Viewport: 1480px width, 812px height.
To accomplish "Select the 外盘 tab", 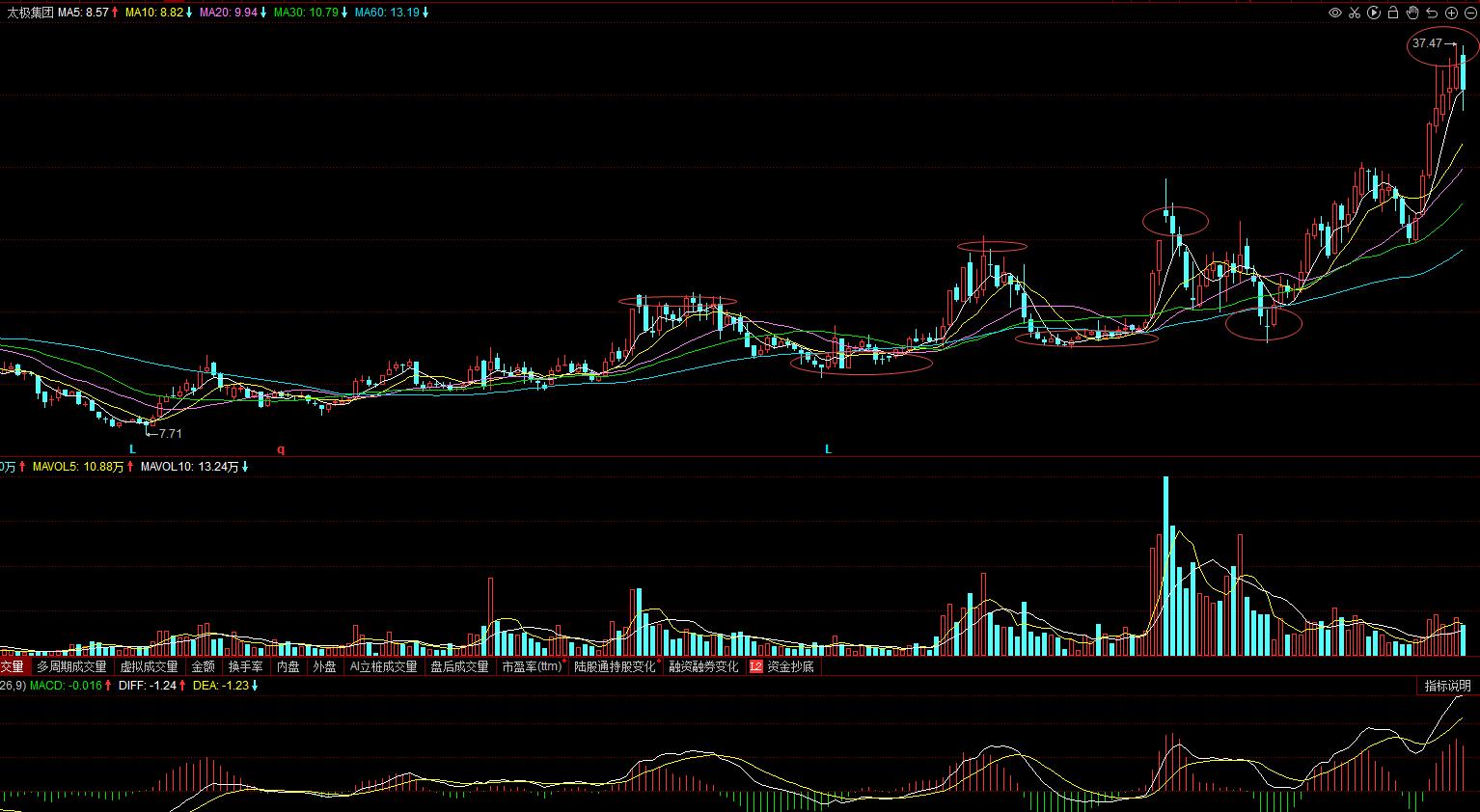I will click(x=325, y=666).
